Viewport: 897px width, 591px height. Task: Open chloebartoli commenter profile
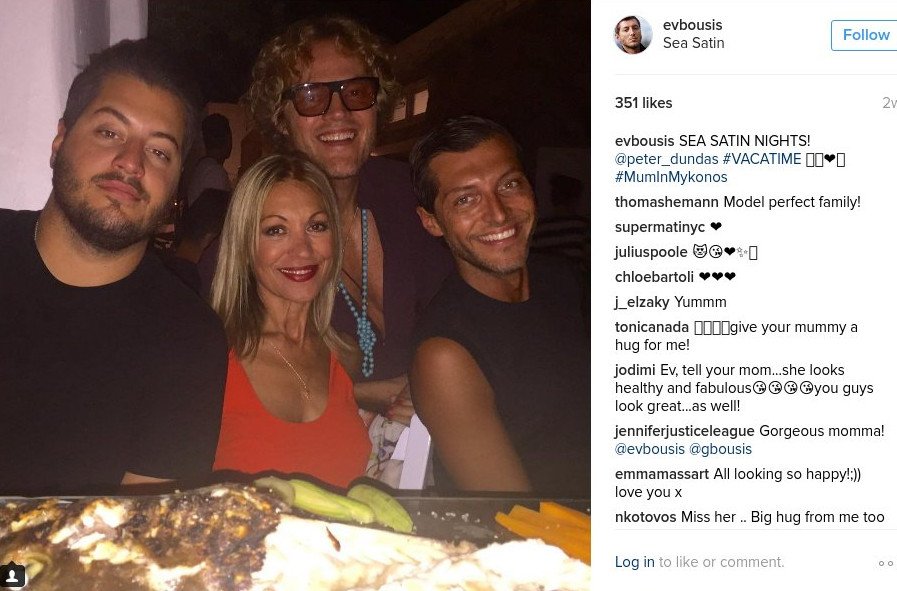point(654,277)
